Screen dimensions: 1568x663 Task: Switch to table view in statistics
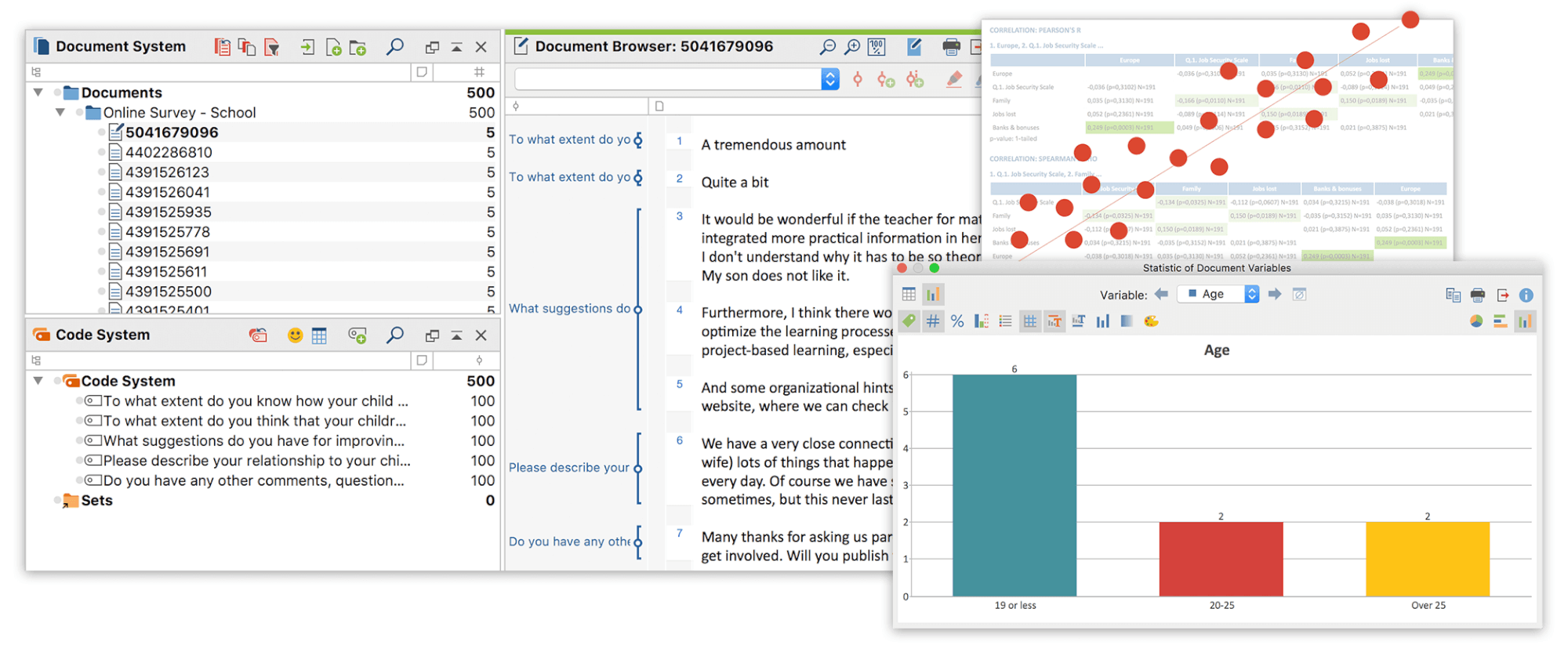coord(909,295)
